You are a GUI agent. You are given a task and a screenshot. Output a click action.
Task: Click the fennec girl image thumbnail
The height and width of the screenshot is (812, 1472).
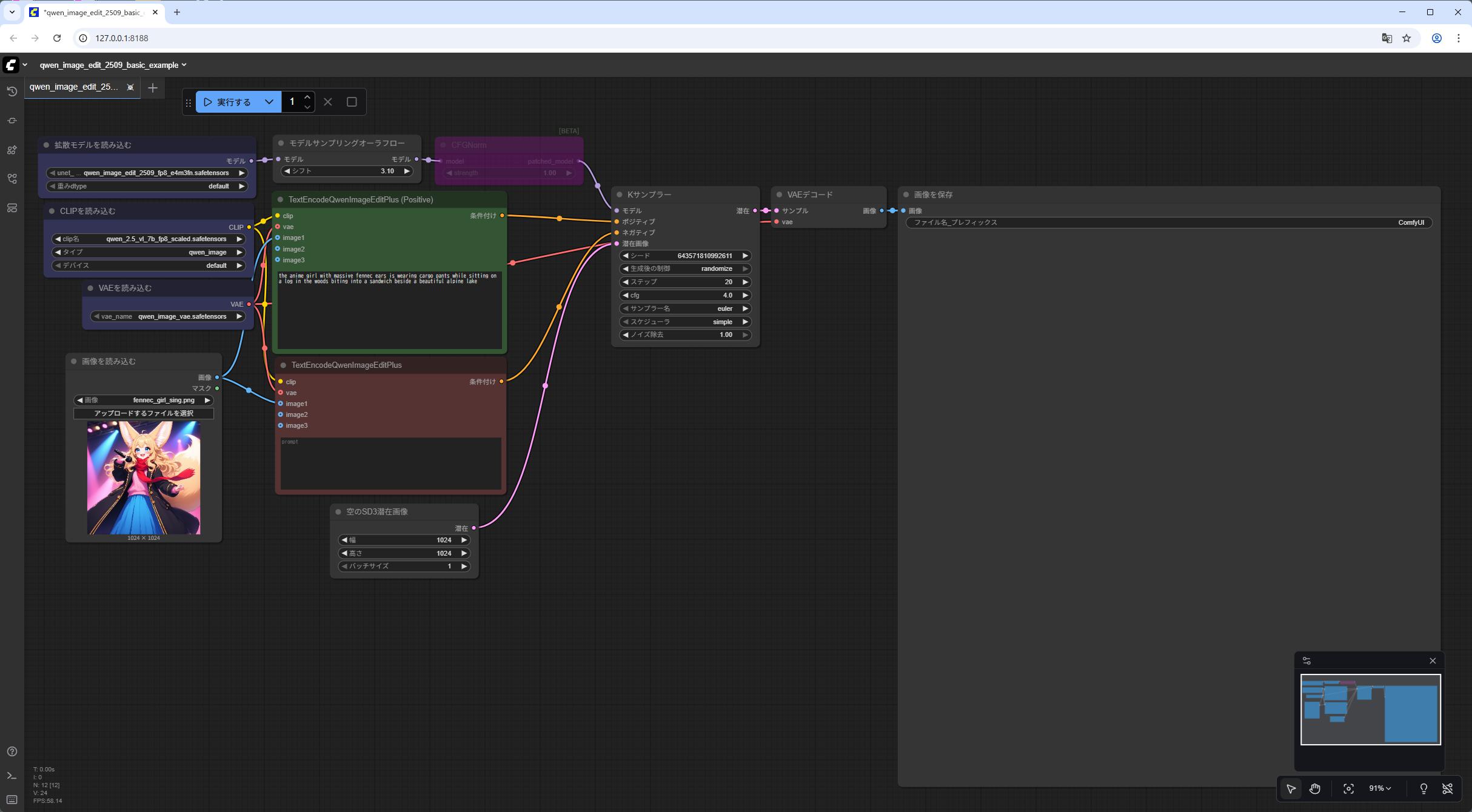tap(144, 478)
